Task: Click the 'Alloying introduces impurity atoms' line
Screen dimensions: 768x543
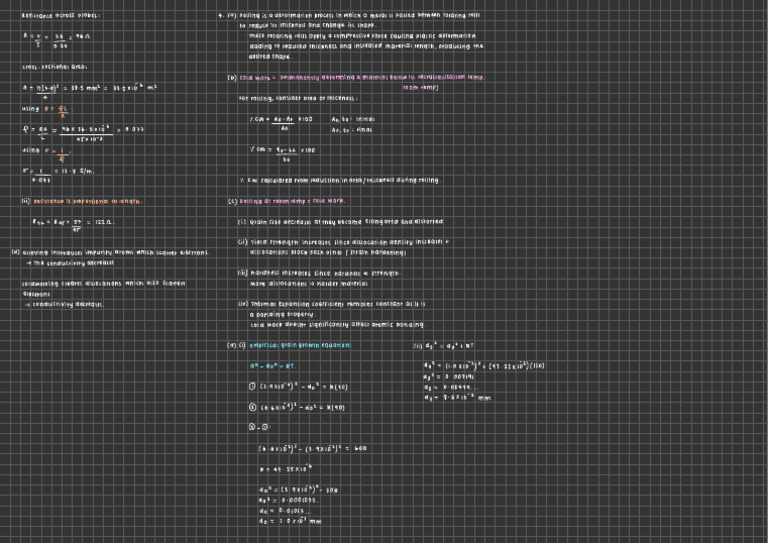Action: click(116, 253)
